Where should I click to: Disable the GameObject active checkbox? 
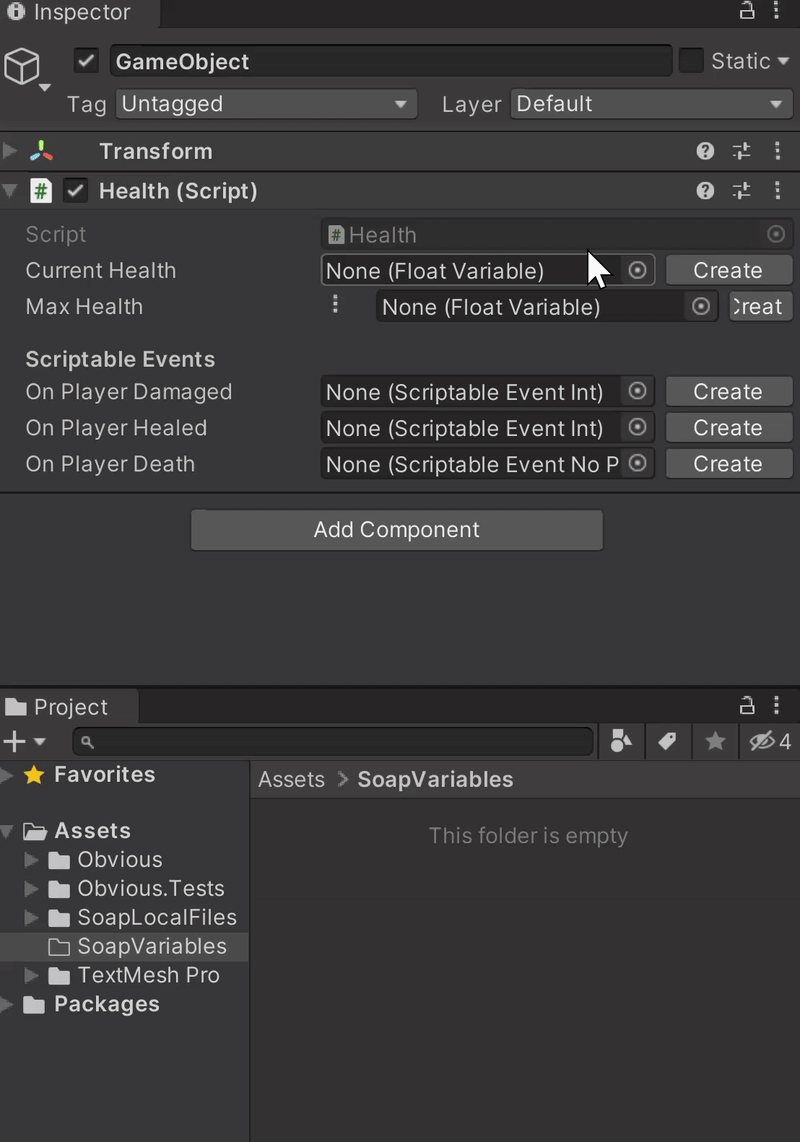pos(87,61)
